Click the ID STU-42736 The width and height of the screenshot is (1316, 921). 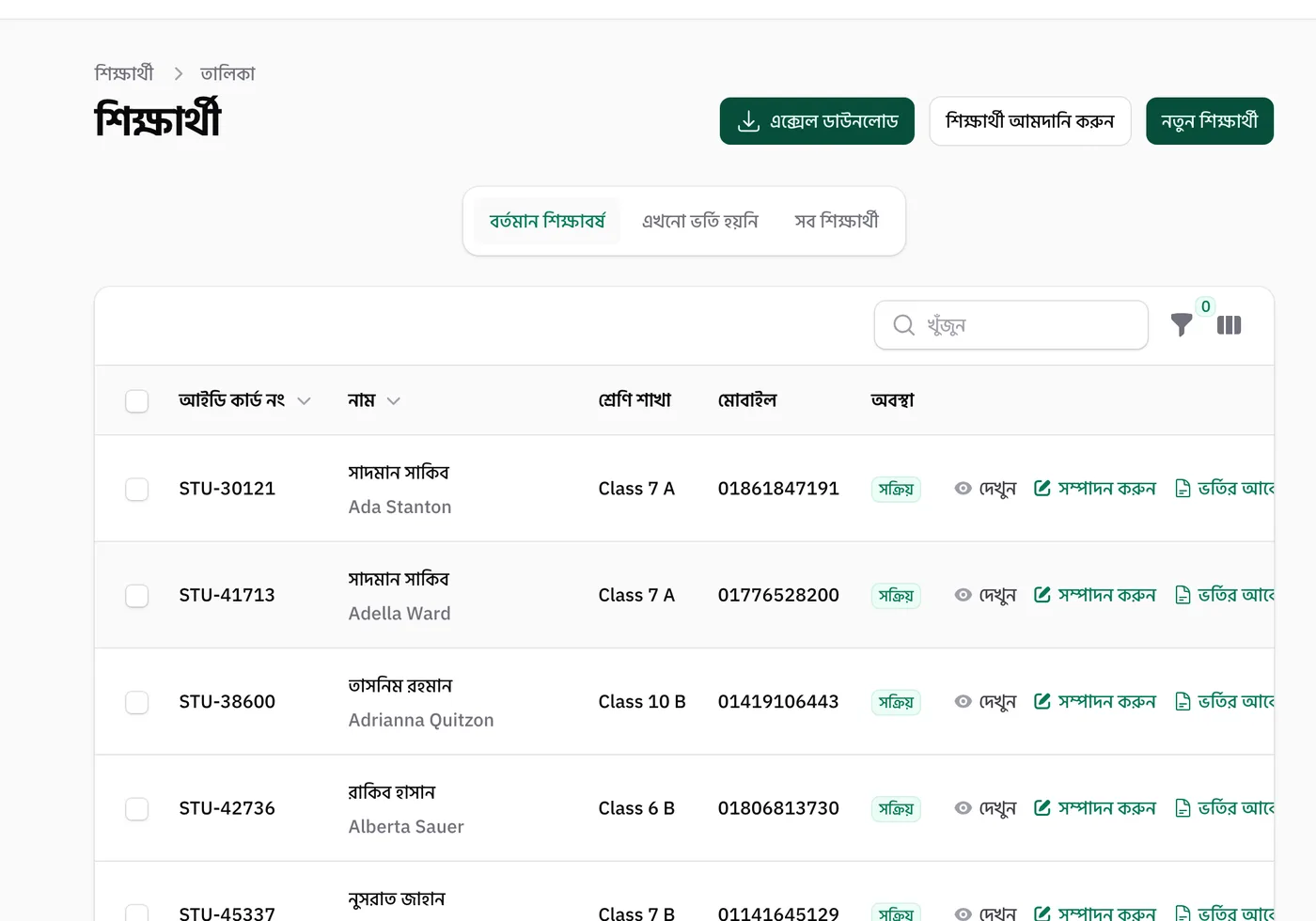(x=227, y=808)
